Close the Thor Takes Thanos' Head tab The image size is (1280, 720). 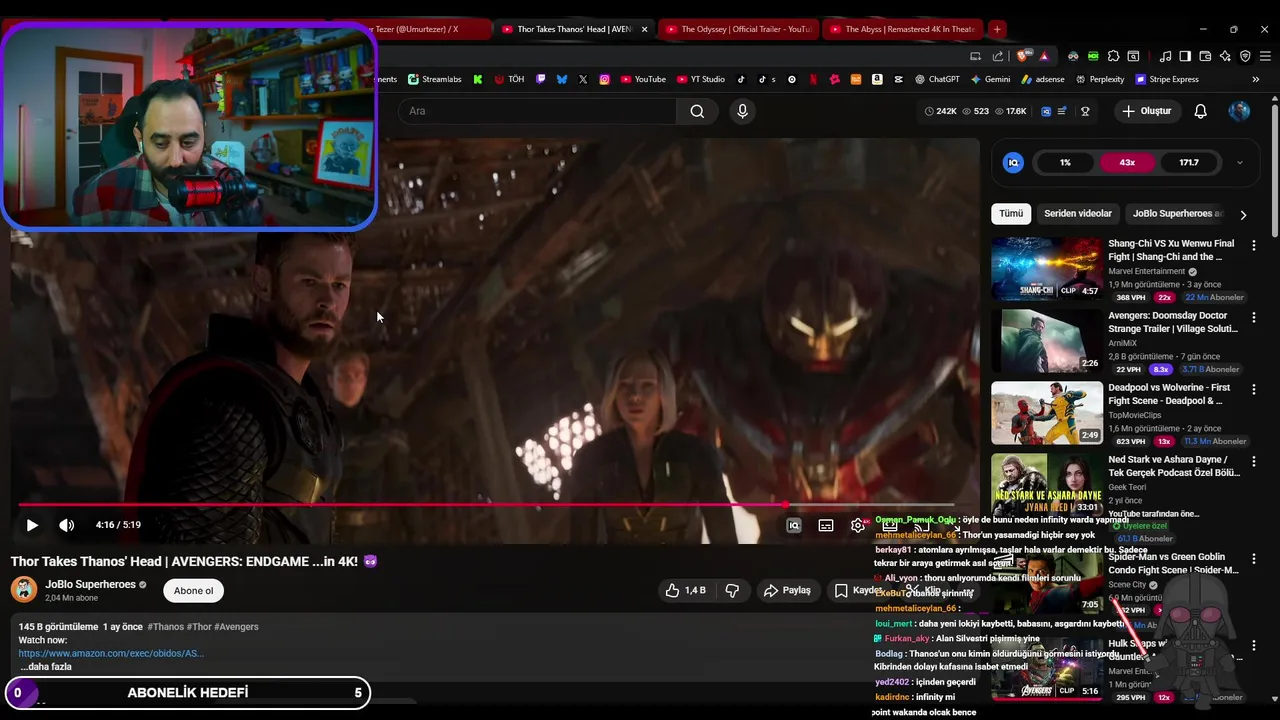point(644,29)
